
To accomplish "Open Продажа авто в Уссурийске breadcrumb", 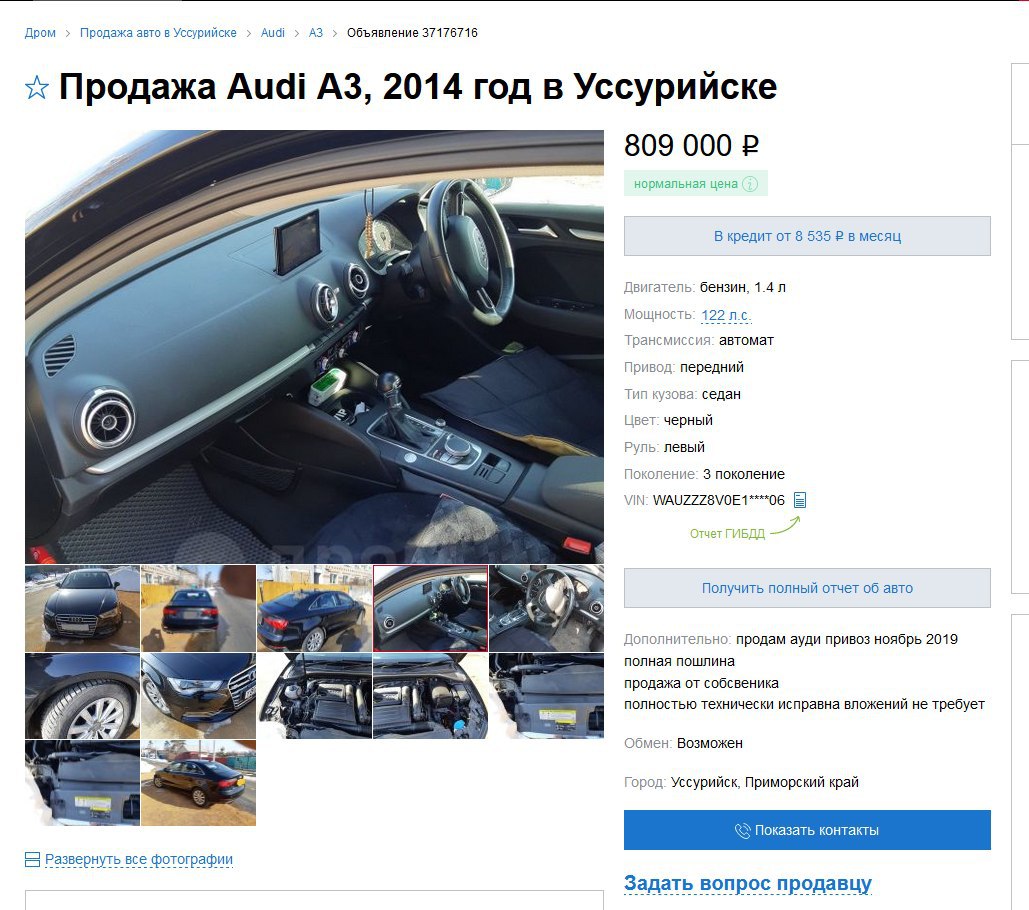I will coord(158,33).
